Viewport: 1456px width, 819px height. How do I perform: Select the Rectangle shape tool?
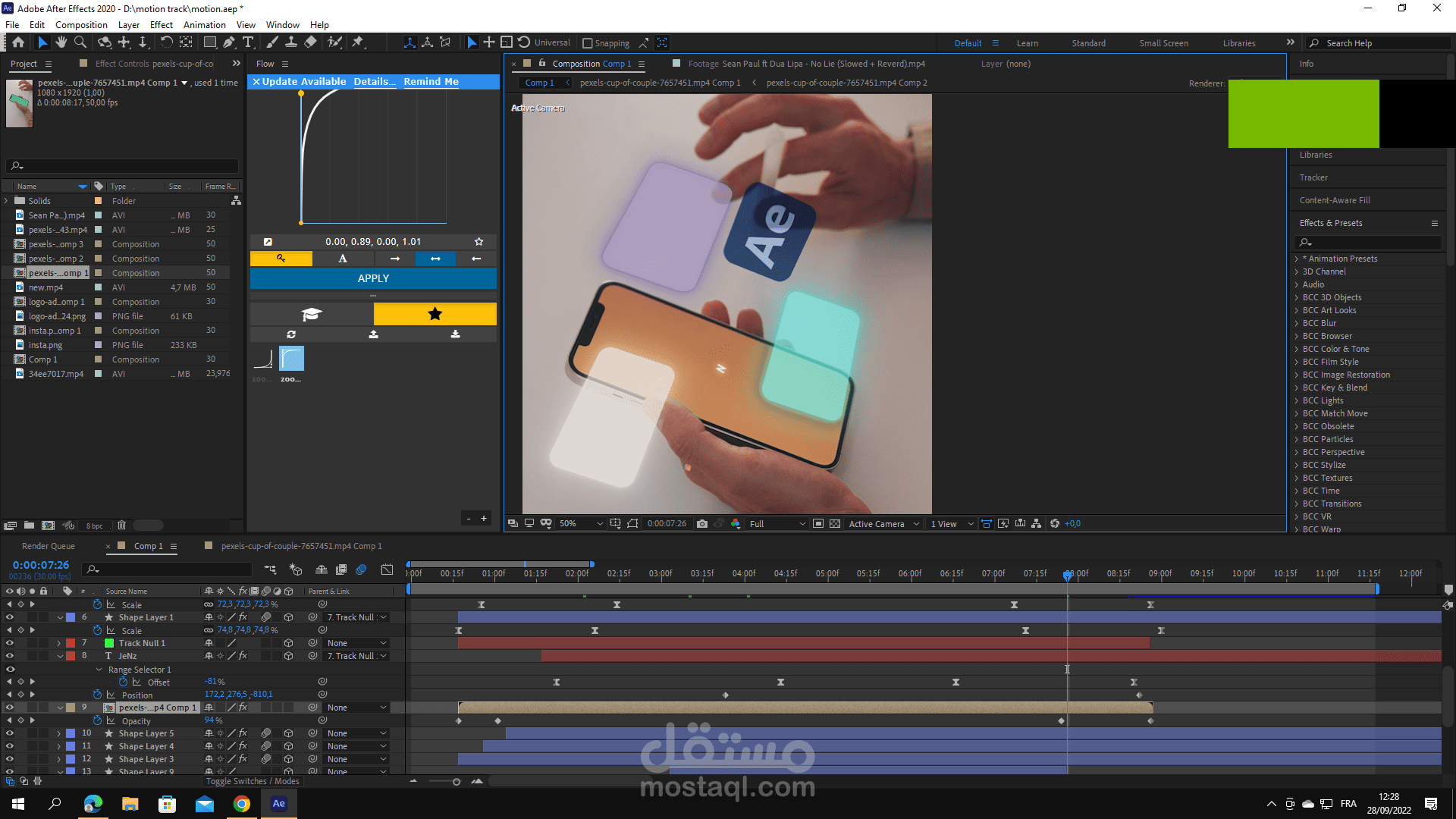pos(210,42)
